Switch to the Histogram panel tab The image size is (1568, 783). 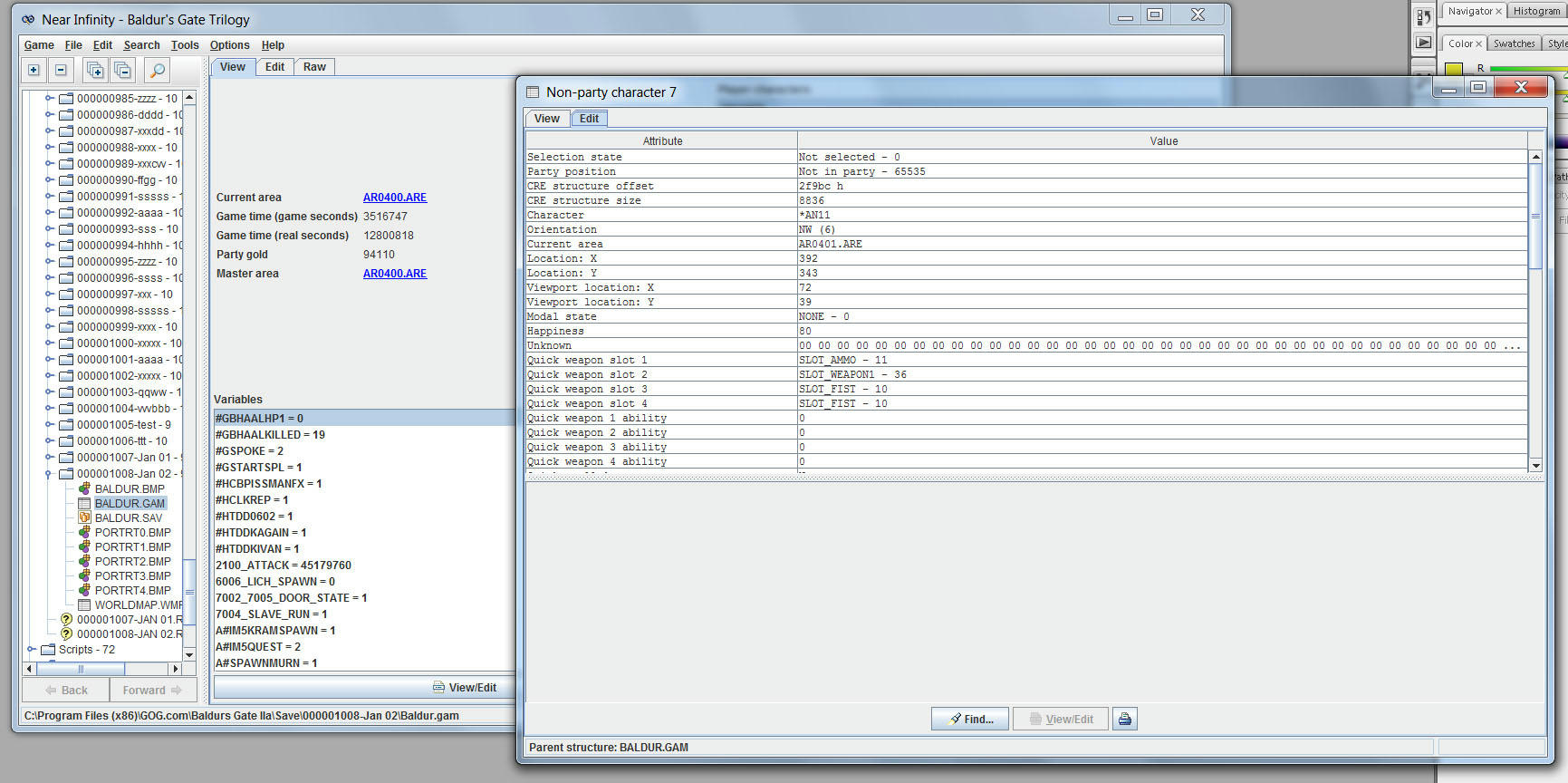1537,11
